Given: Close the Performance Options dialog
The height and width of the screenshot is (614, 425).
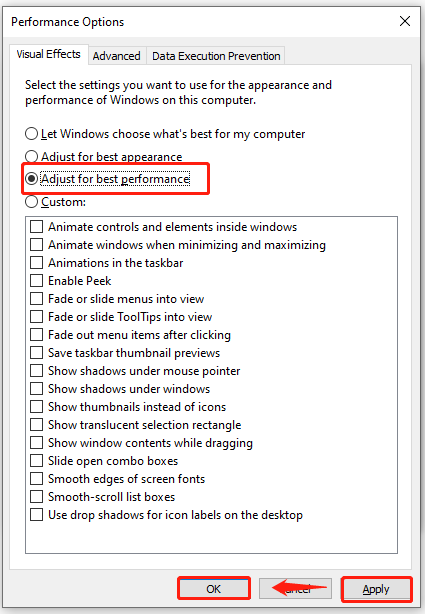Looking at the screenshot, I should coord(405,21).
